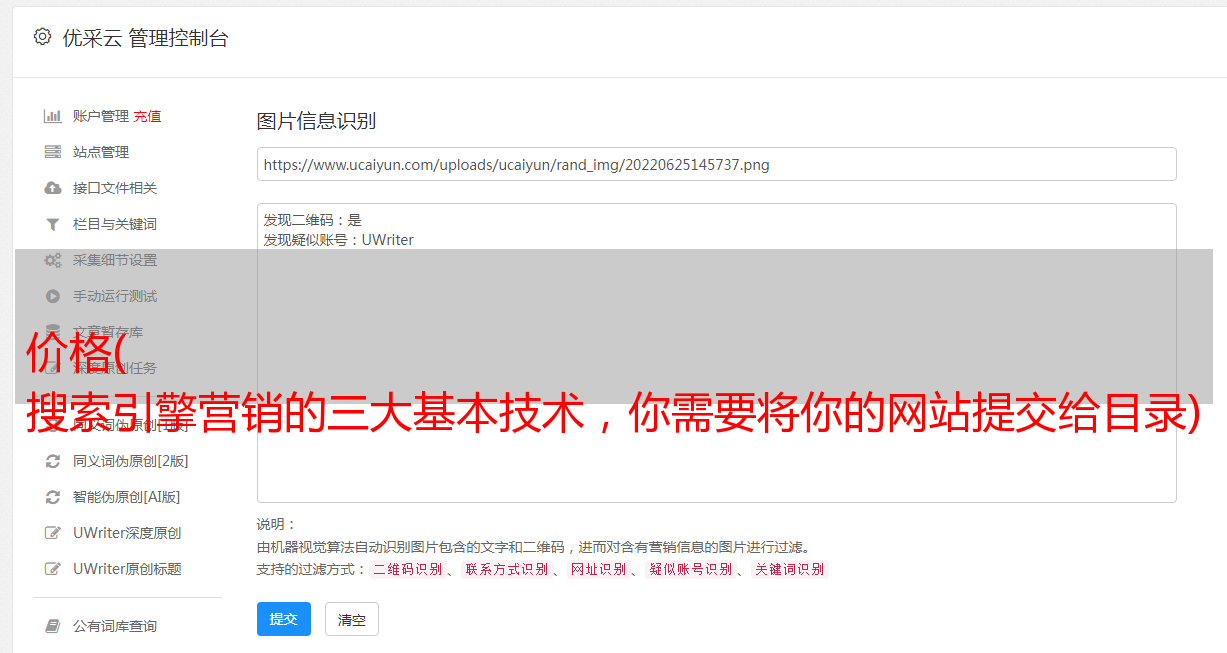This screenshot has height=653, width=1227.
Task: Open 同义词伪原创[2版] via its refresh icon
Action: [x=53, y=461]
